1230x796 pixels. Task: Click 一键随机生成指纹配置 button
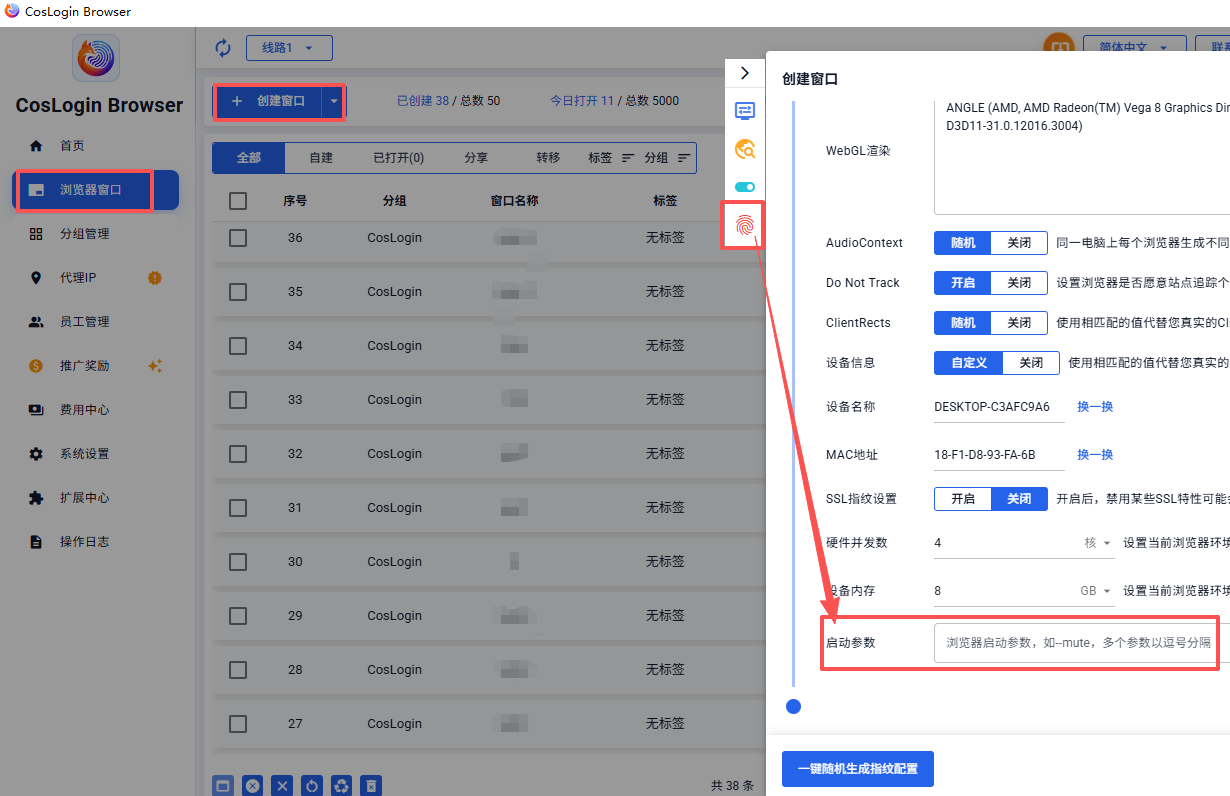click(x=858, y=769)
